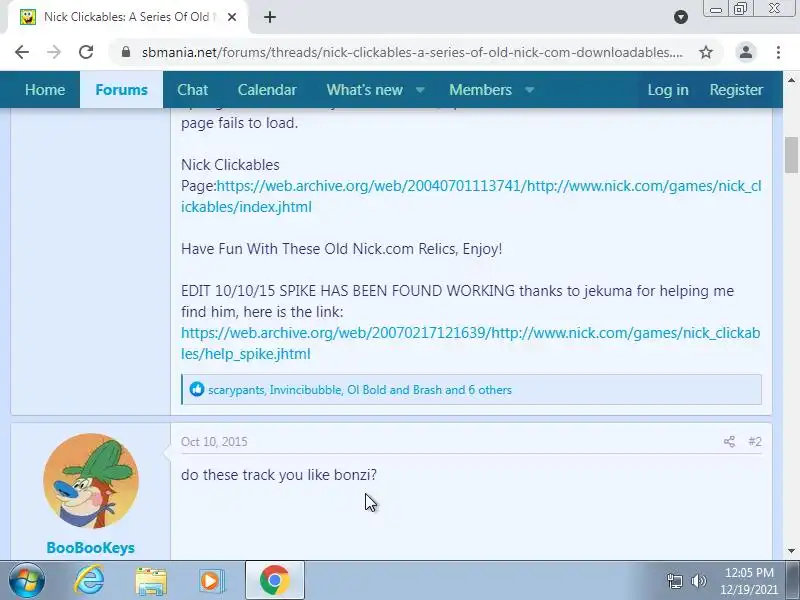Click '6 others' in likes list
The image size is (800, 600).
click(490, 390)
